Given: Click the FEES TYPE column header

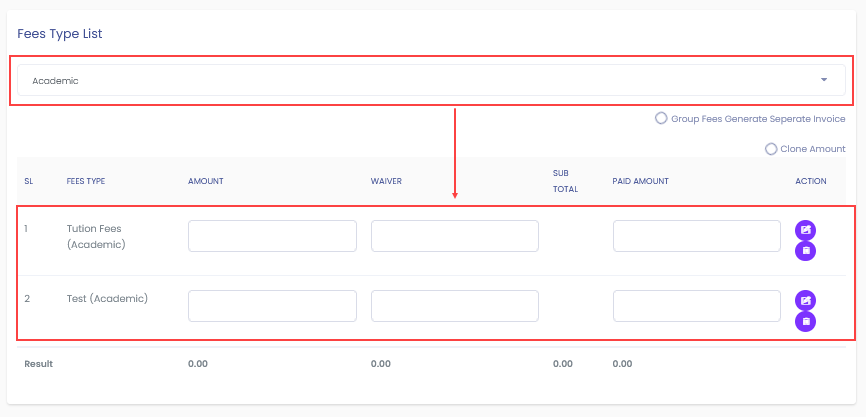Looking at the screenshot, I should click(86, 181).
